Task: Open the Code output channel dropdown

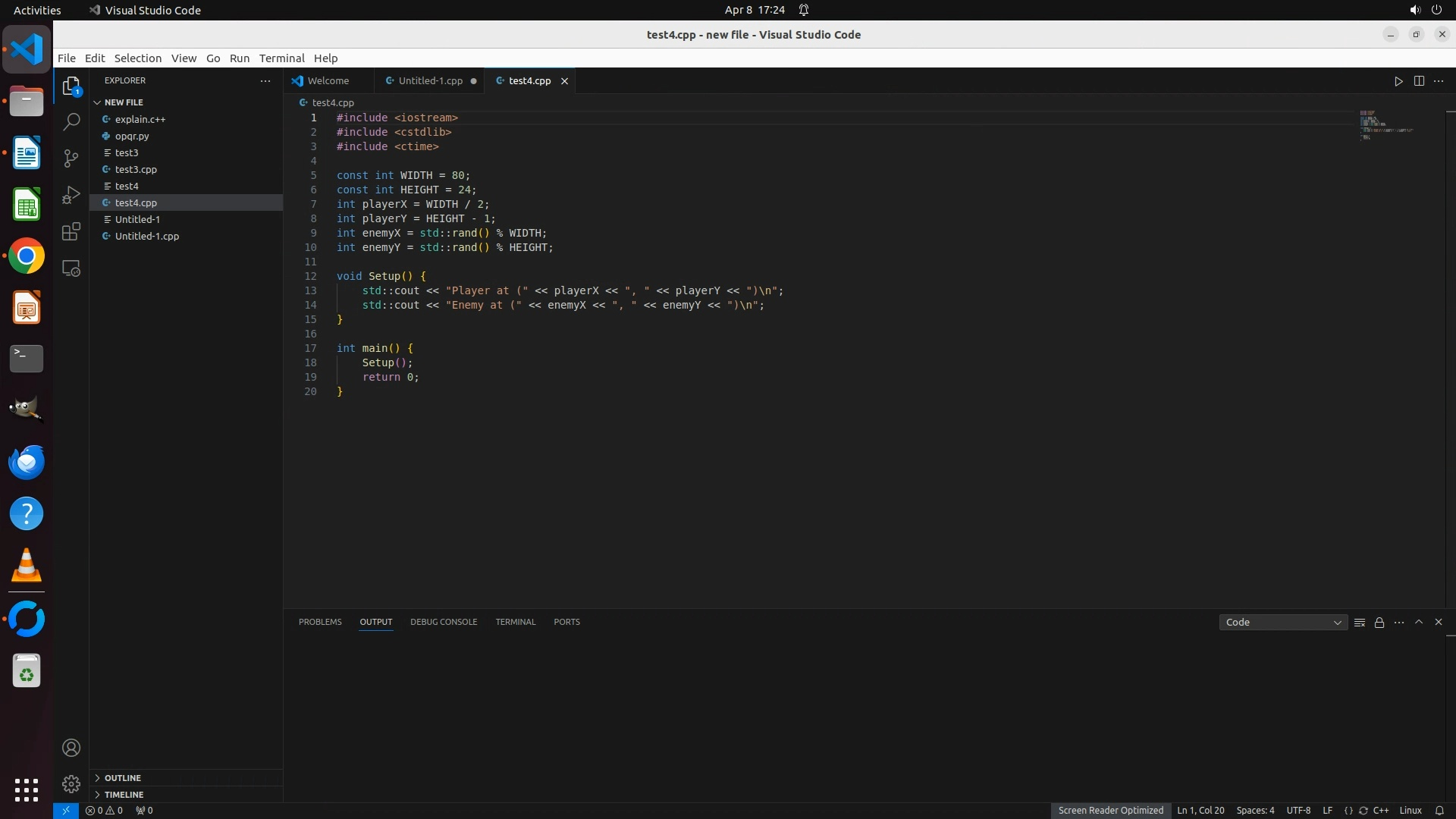Action: pos(1283,623)
